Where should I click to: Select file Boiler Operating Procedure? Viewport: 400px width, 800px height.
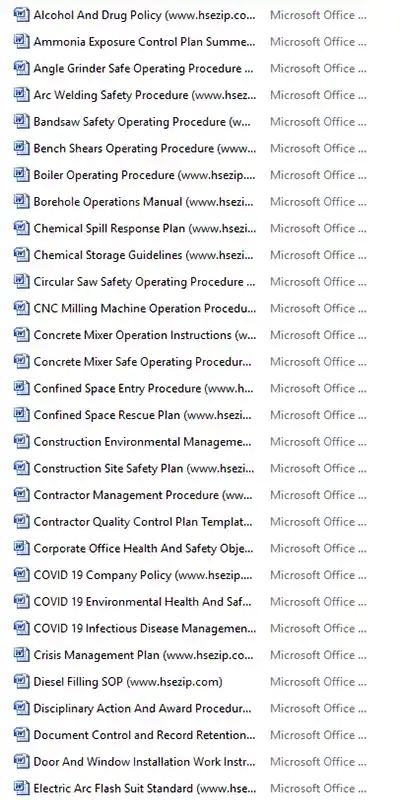coord(144,174)
